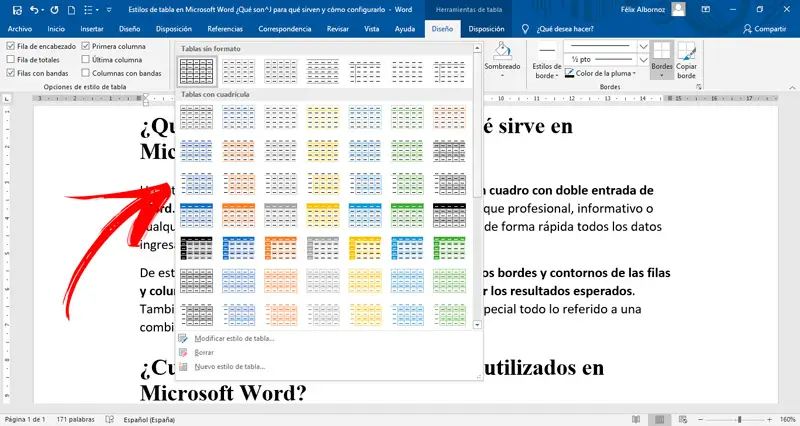
Task: Select the solid green header table style
Action: (407, 215)
